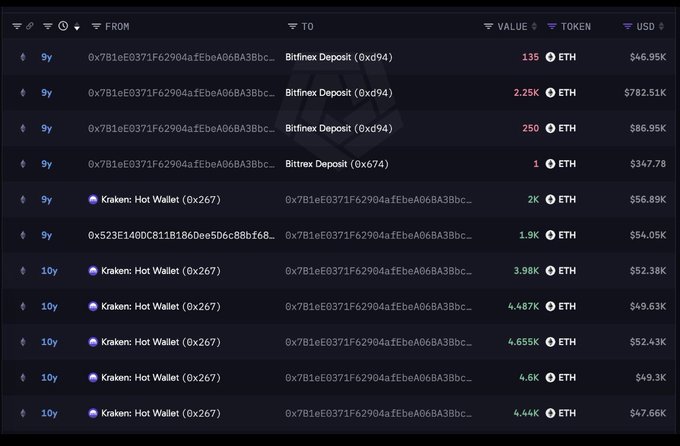Click Ethereum chain icon in the Bittrex Deposit row
The height and width of the screenshot is (446, 680).
click(23, 164)
